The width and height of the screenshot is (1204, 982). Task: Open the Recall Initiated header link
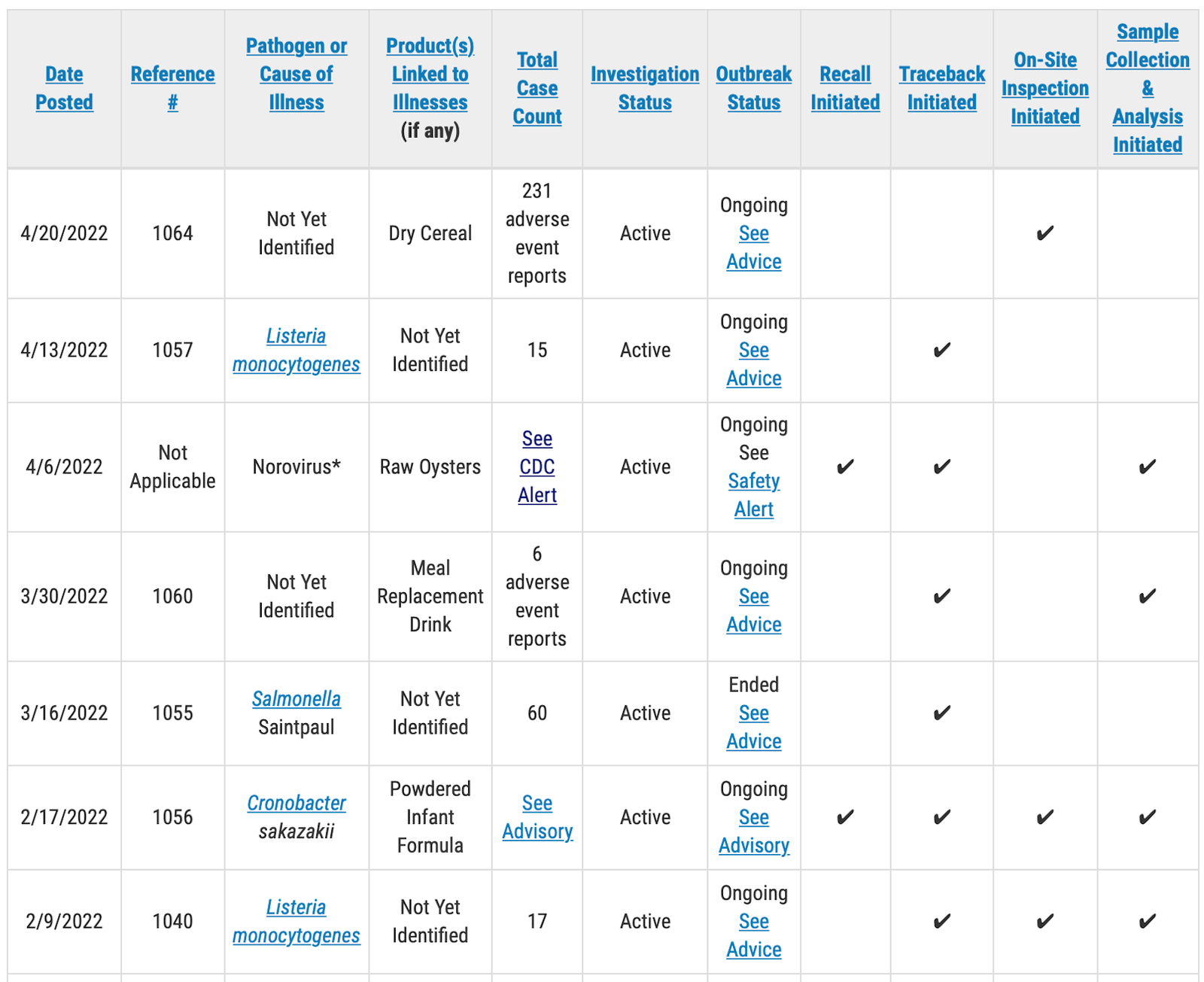[845, 88]
